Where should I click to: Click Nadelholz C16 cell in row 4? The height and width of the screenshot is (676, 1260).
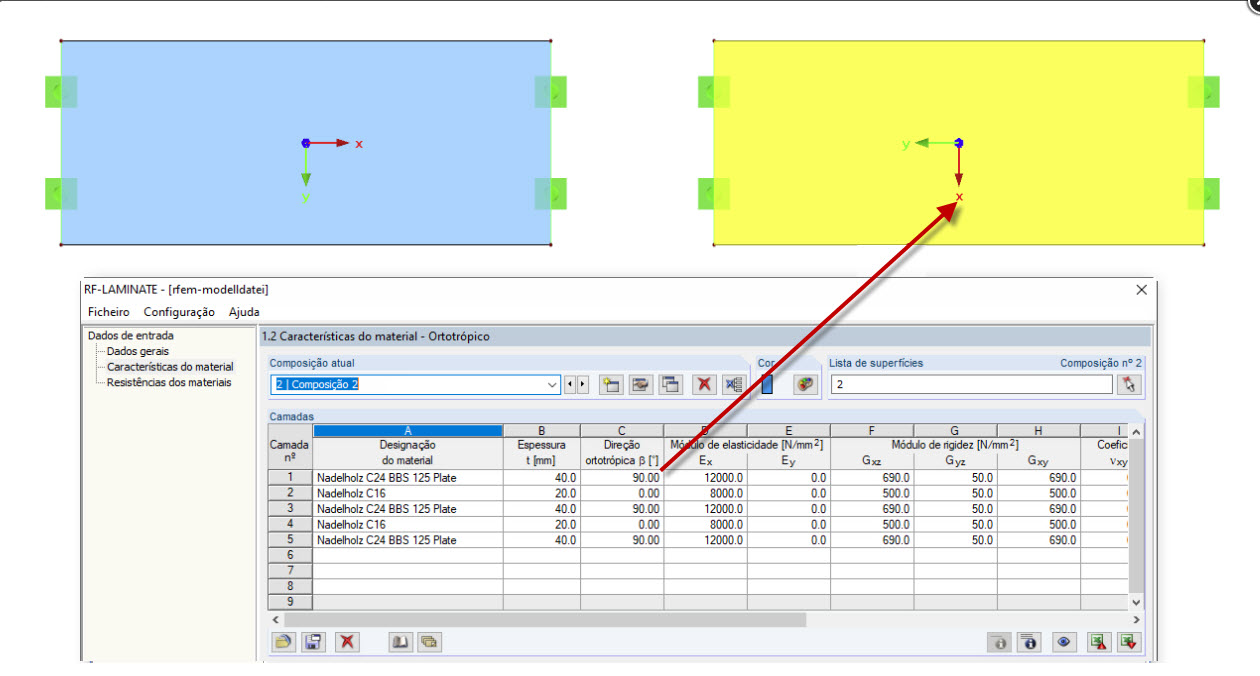tap(408, 524)
